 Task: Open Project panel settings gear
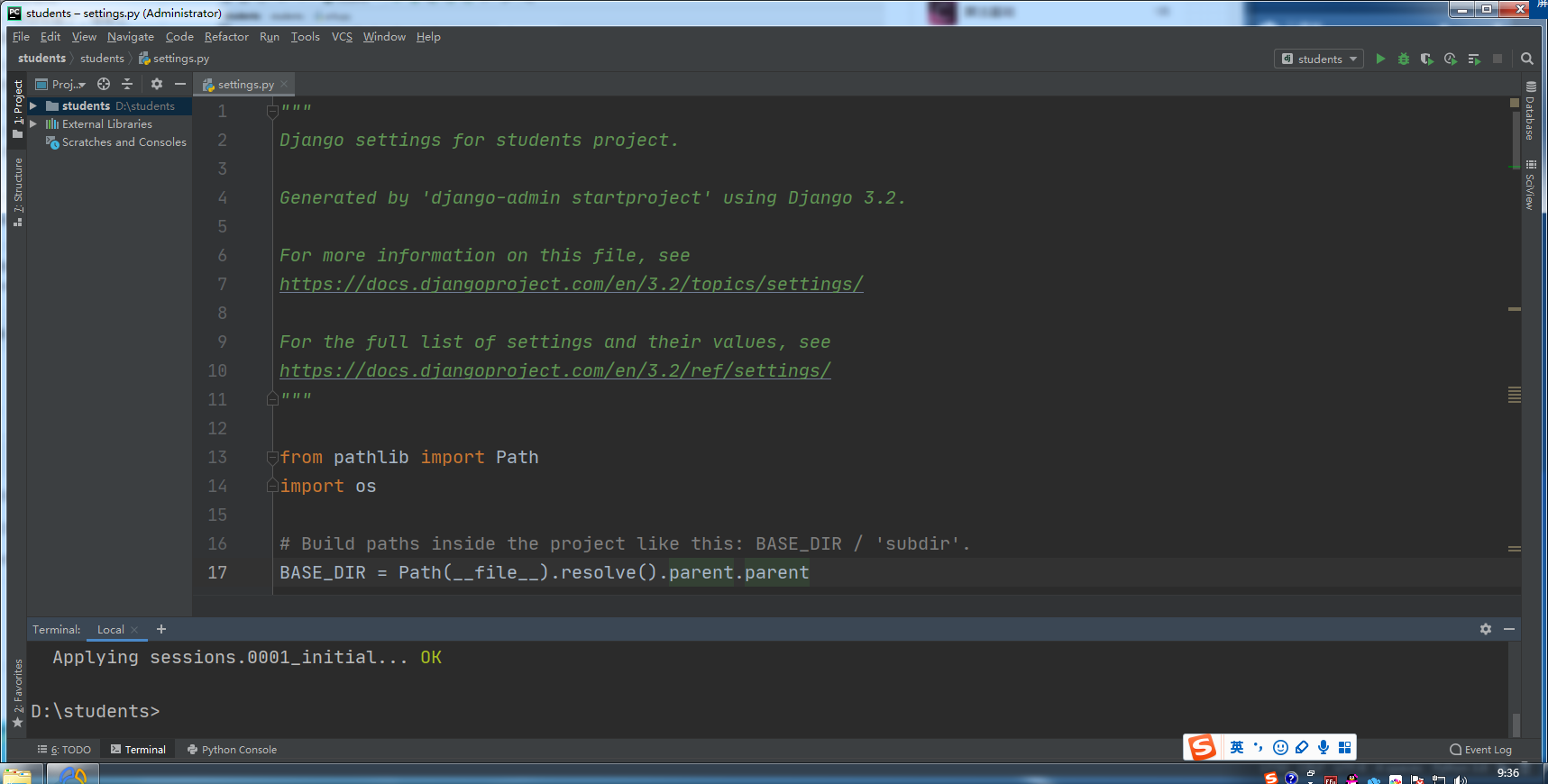click(157, 84)
